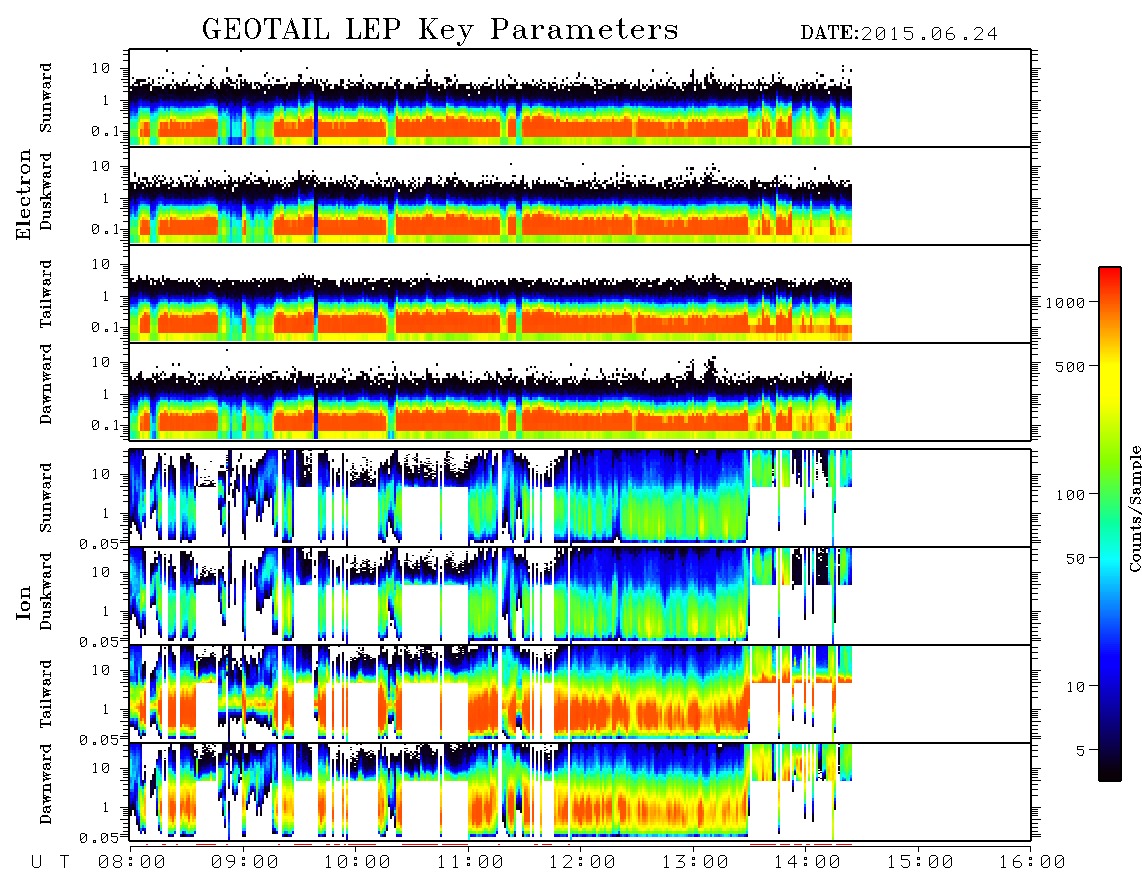Click the 13:00 time tick label
This screenshot has width=1142, height=880.
tap(695, 863)
